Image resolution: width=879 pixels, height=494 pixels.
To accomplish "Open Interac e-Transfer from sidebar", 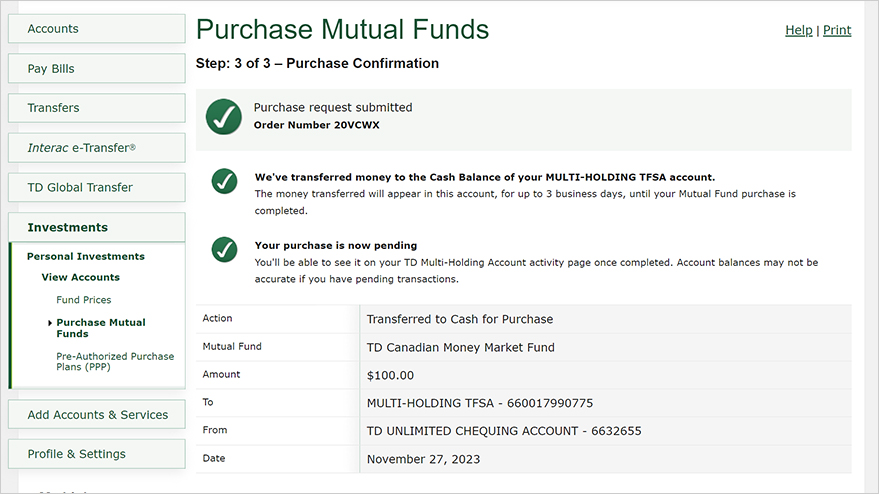I will [x=96, y=147].
